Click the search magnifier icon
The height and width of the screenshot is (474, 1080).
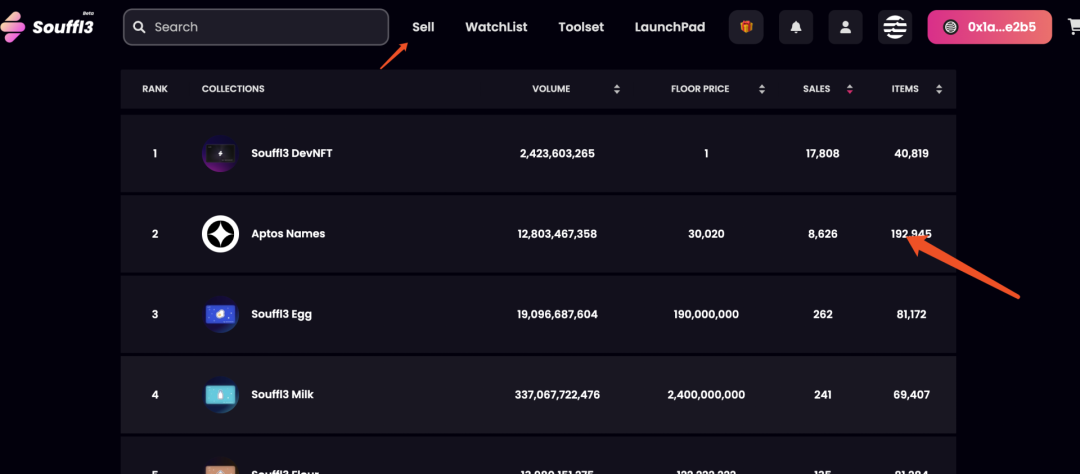coord(138,27)
